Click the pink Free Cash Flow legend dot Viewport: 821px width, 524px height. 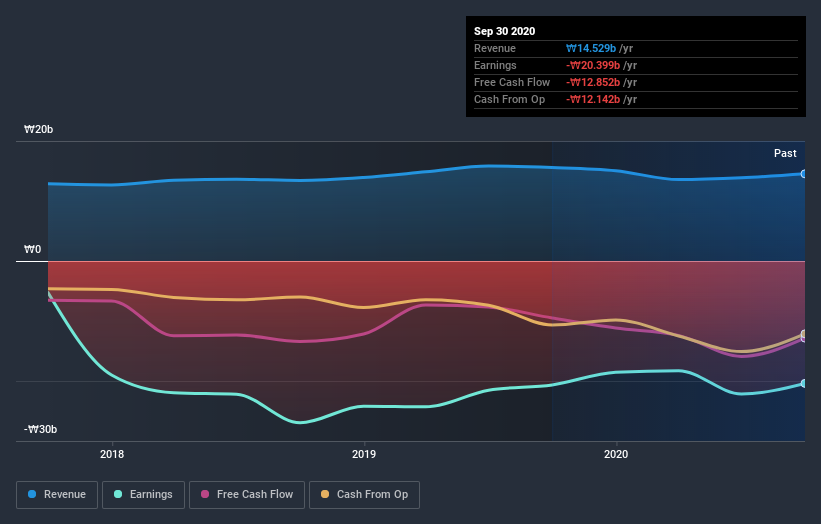coord(205,494)
